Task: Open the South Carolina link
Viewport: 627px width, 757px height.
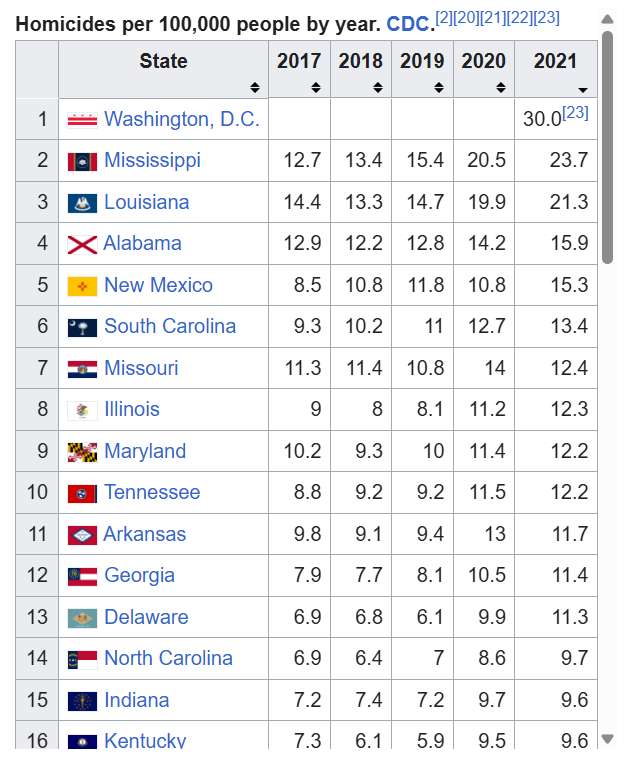Action: [x=170, y=326]
